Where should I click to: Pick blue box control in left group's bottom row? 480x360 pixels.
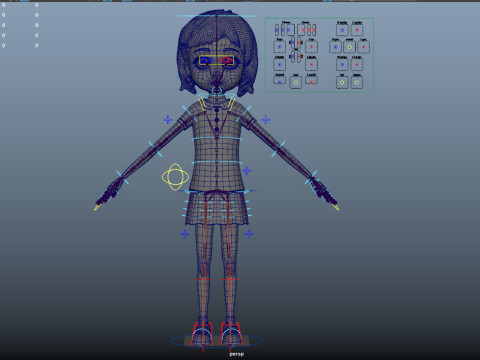[279, 80]
